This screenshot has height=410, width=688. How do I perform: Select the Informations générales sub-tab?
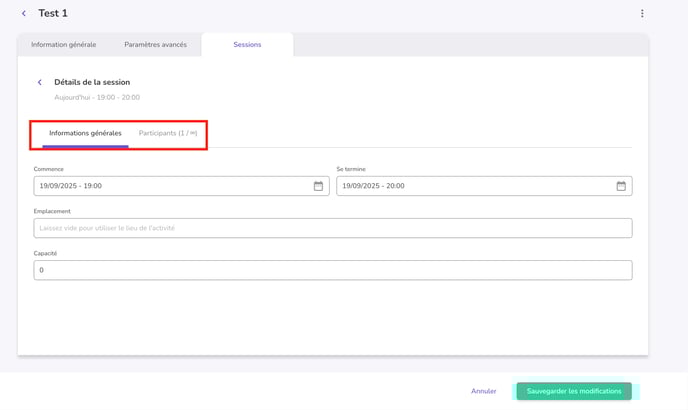[85, 133]
